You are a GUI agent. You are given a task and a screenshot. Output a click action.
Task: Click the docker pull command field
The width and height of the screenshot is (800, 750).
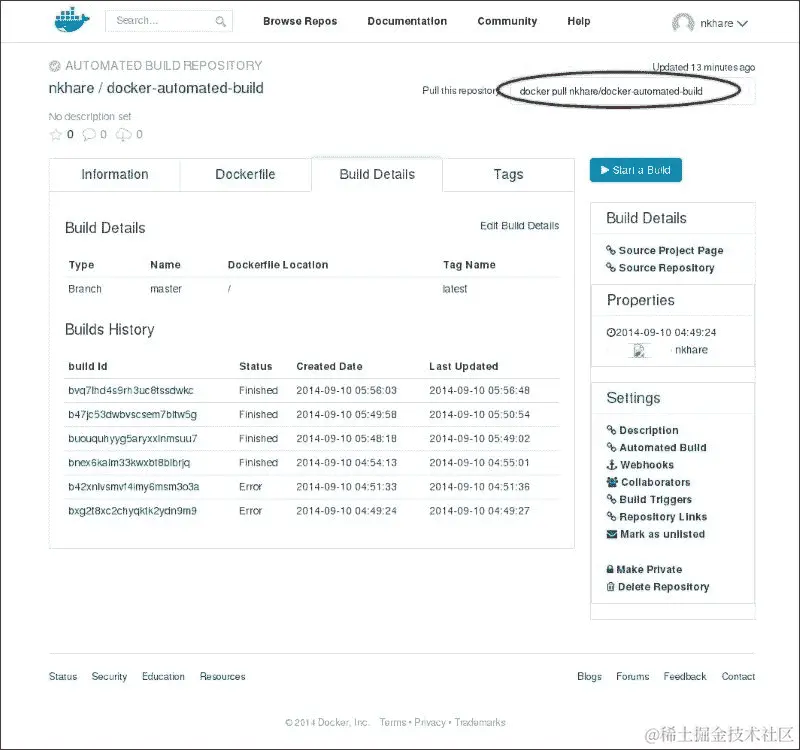point(632,91)
